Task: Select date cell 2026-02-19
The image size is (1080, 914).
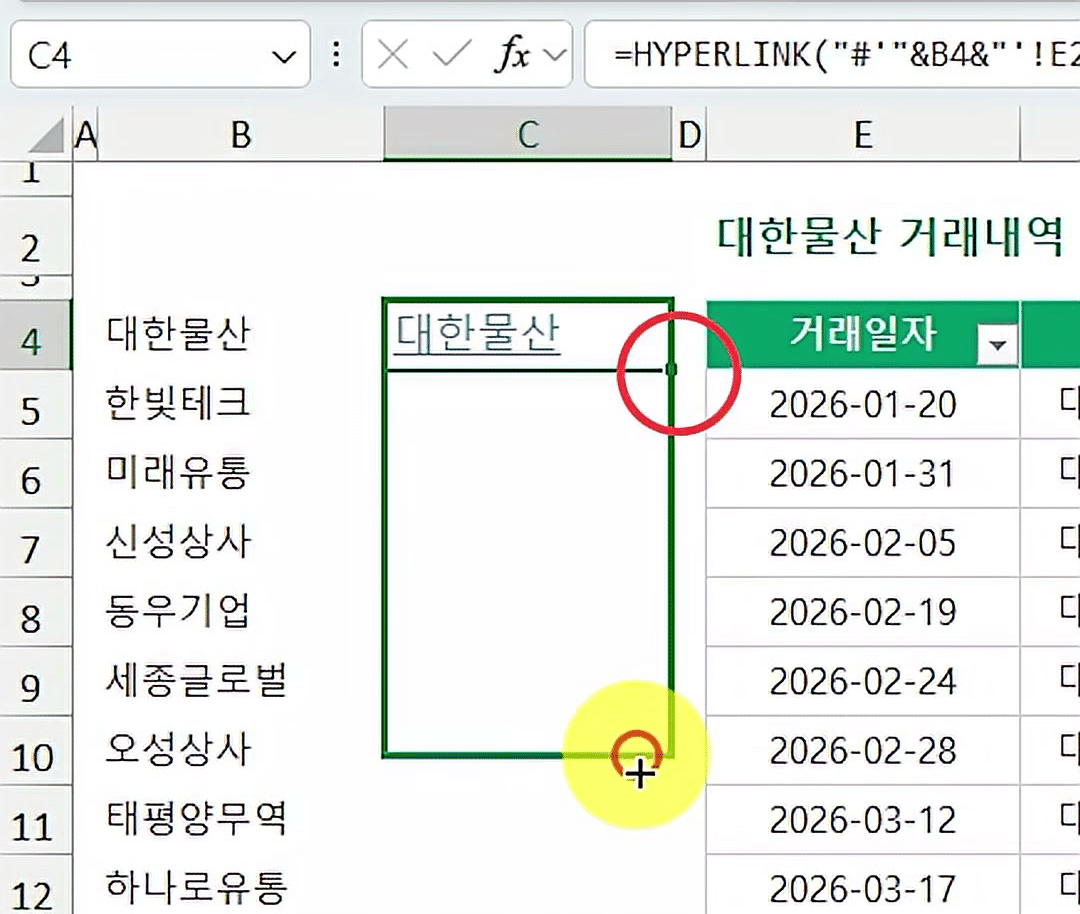Action: [863, 612]
